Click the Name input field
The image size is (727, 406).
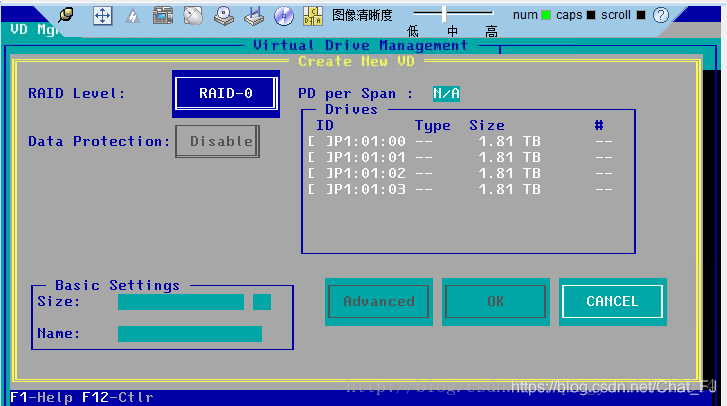190,334
